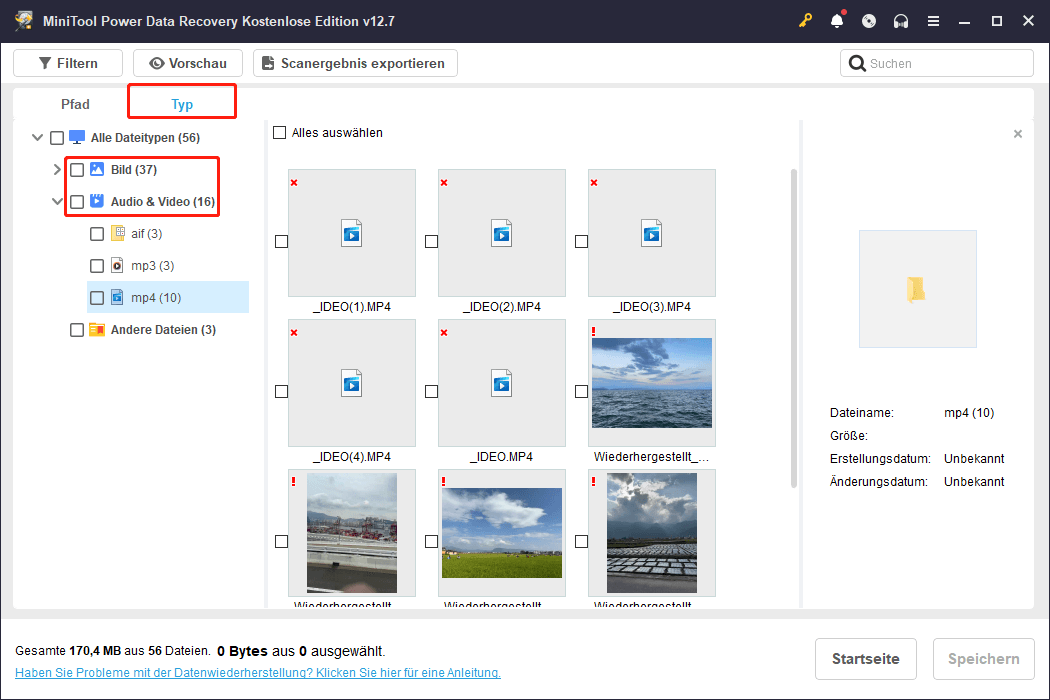
Task: Open support using the headset icon
Action: tap(901, 20)
